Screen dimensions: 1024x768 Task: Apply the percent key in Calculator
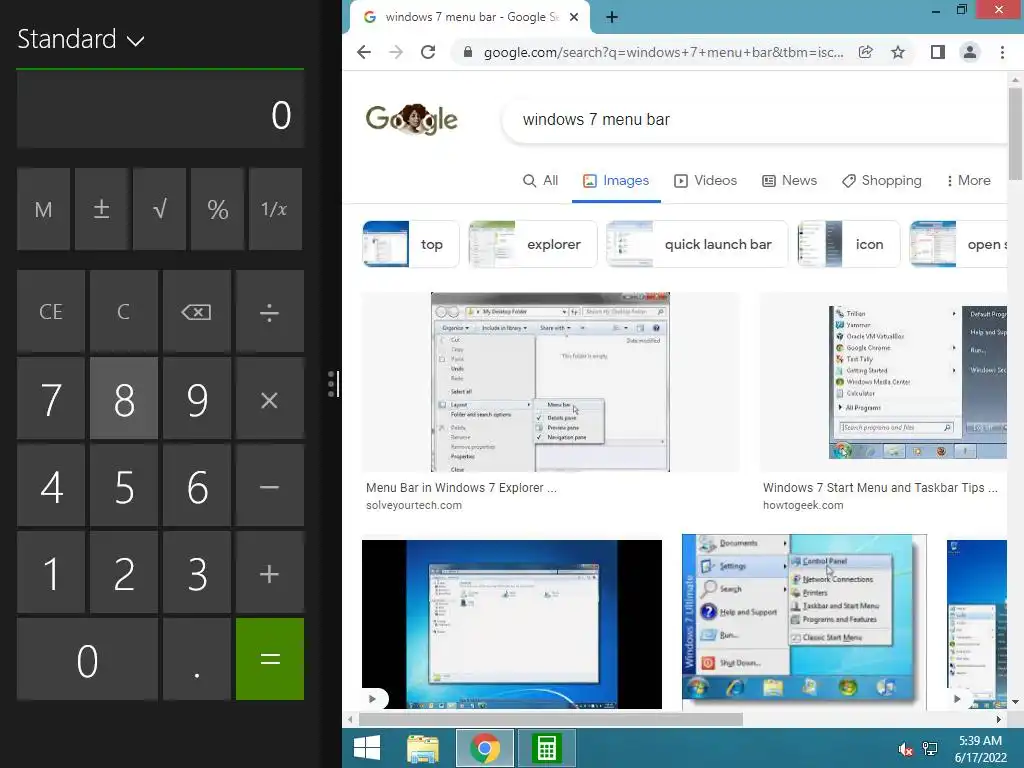point(217,210)
